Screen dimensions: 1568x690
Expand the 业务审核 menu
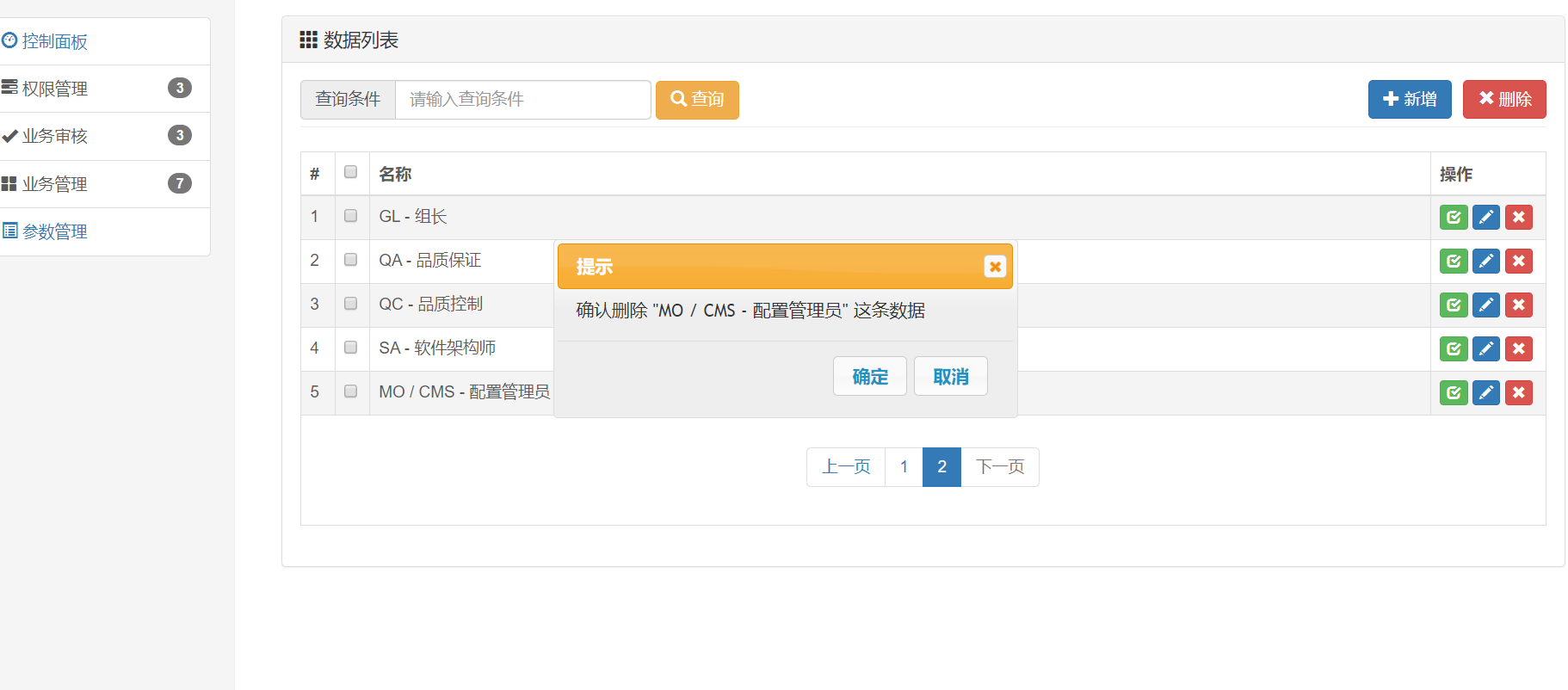tap(105, 136)
